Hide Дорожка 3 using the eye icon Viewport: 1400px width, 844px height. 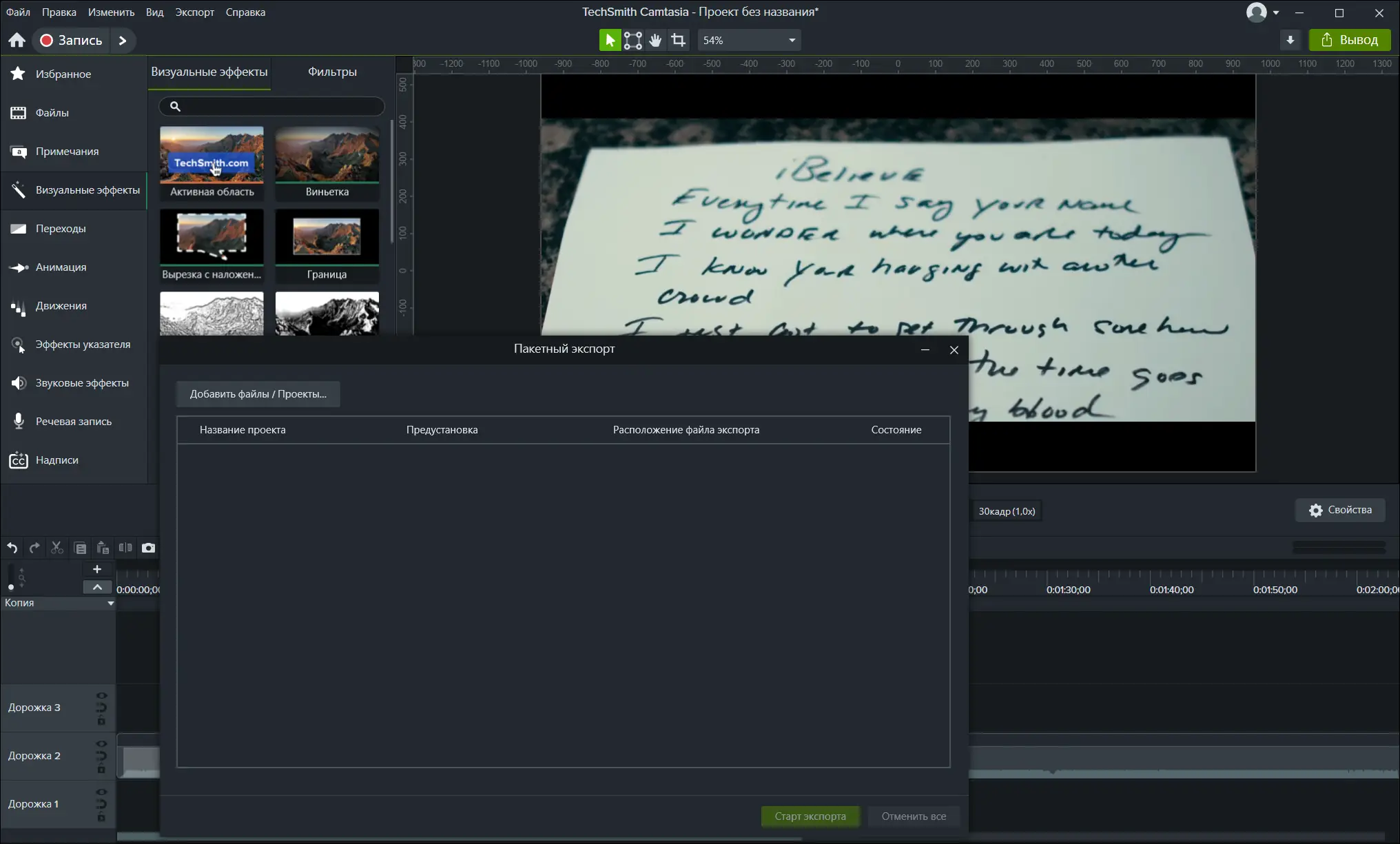101,696
